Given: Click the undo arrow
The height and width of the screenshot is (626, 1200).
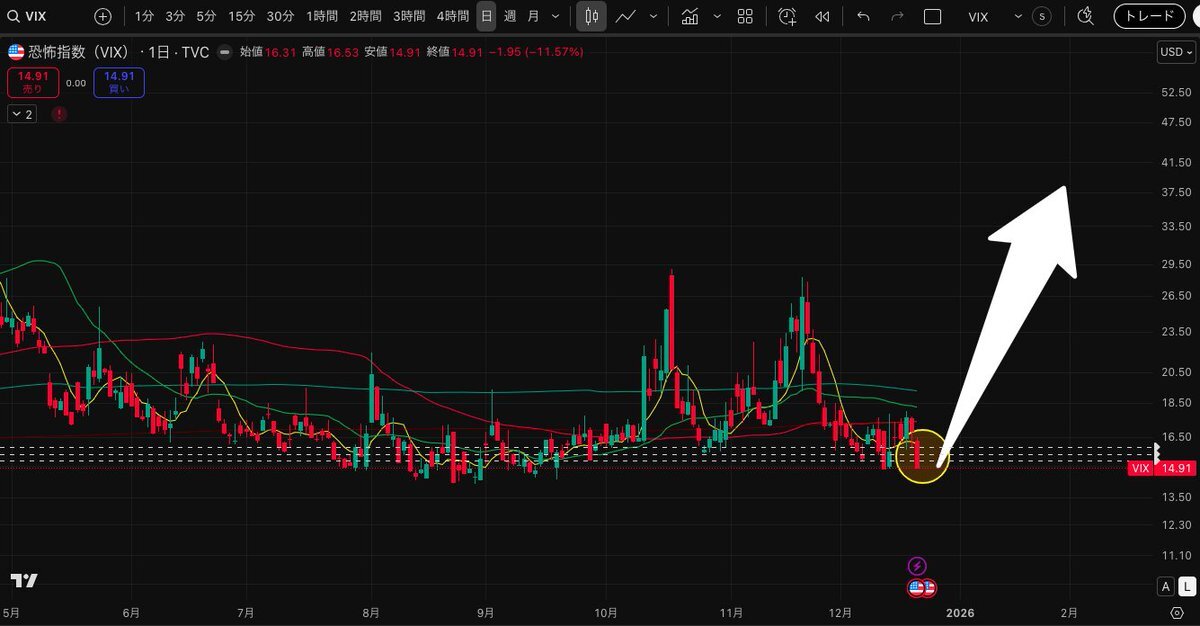Looking at the screenshot, I should click(x=864, y=16).
